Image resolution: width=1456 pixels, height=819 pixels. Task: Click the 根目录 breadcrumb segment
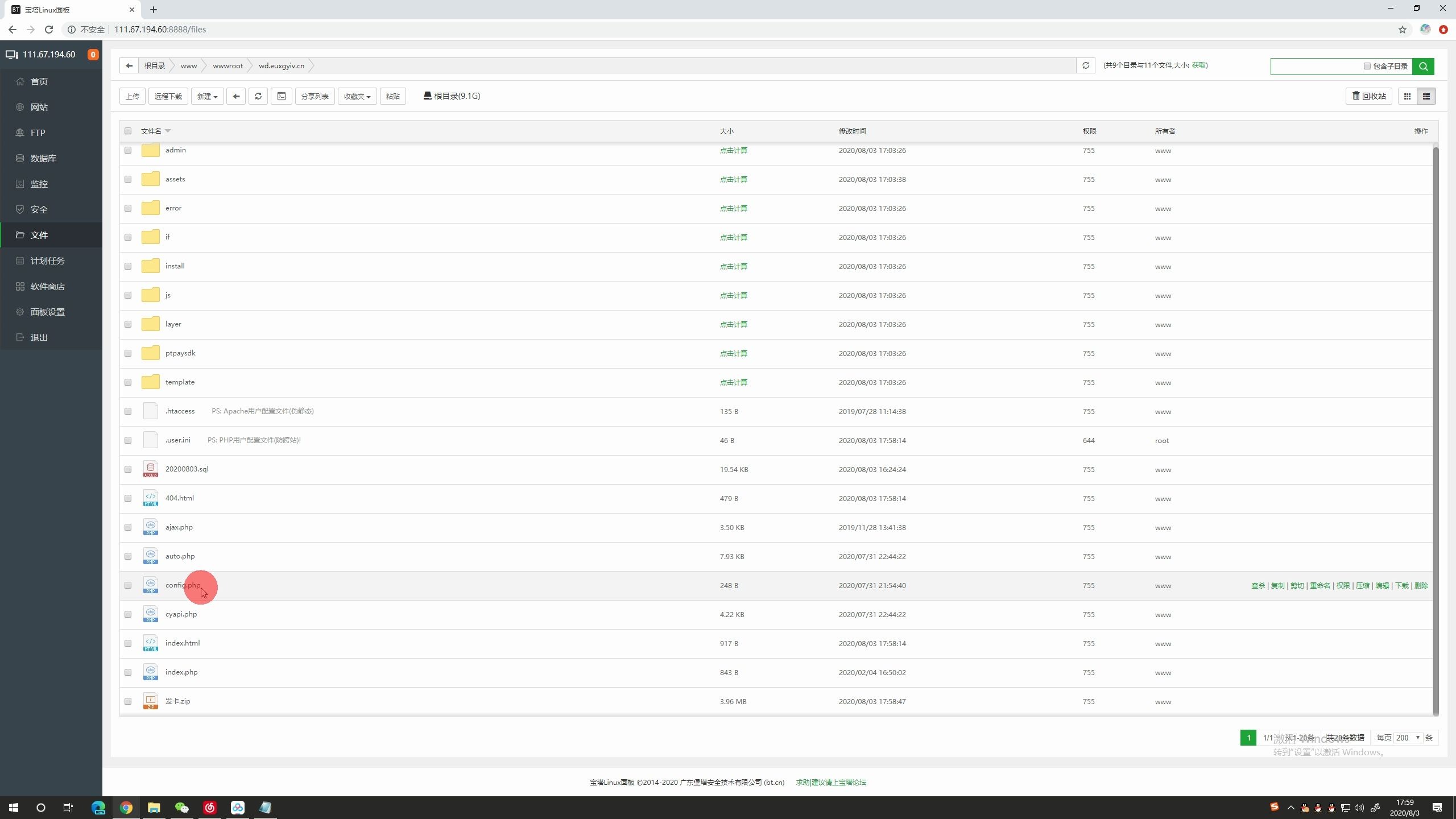click(154, 66)
